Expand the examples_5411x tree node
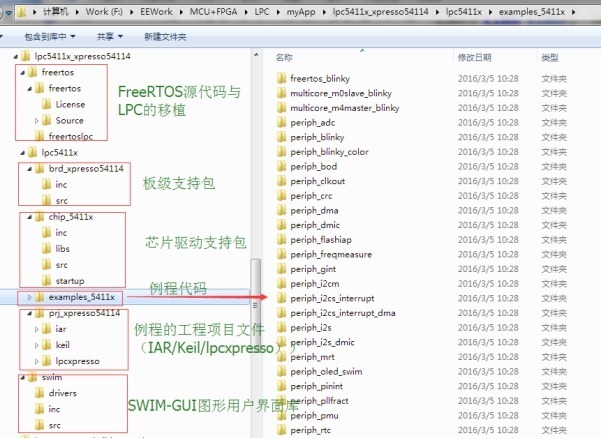This screenshot has height=439, width=601. [30, 297]
